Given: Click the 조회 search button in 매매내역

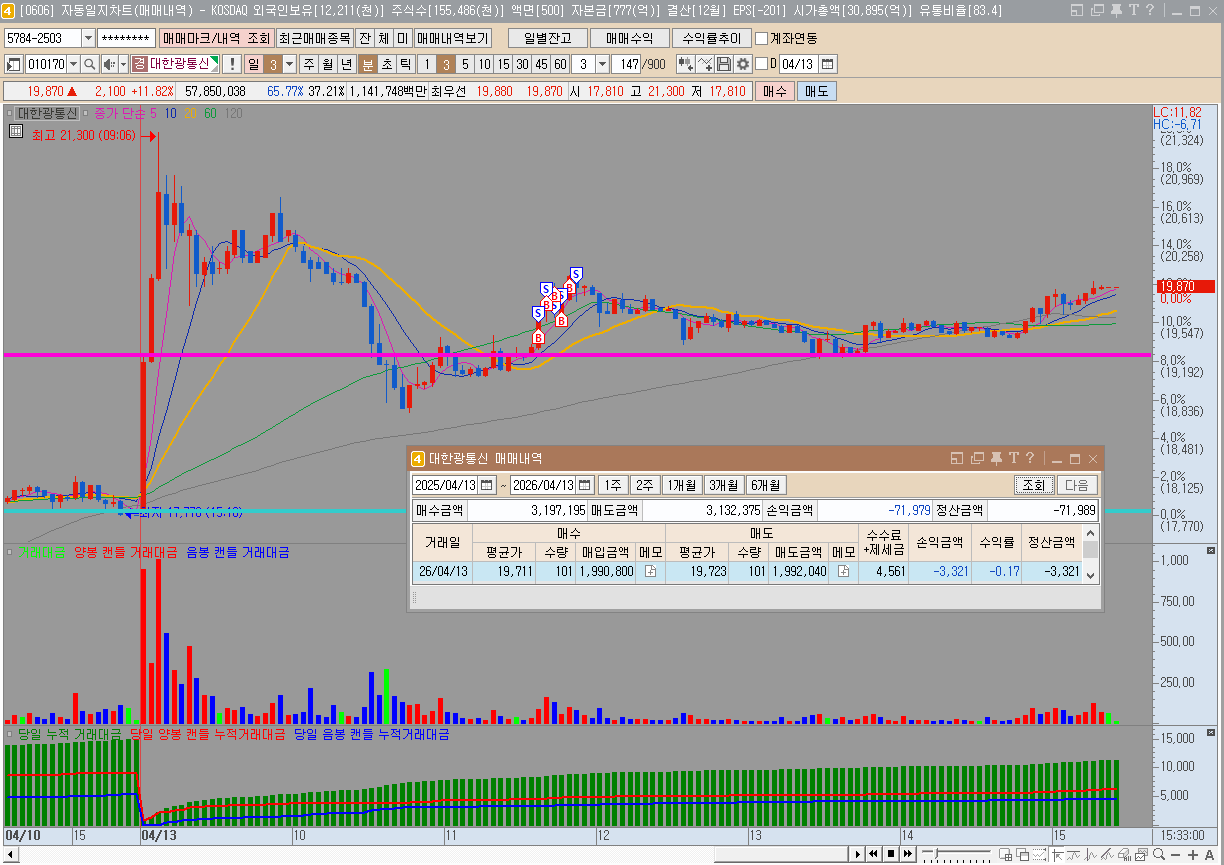Looking at the screenshot, I should tap(1032, 485).
